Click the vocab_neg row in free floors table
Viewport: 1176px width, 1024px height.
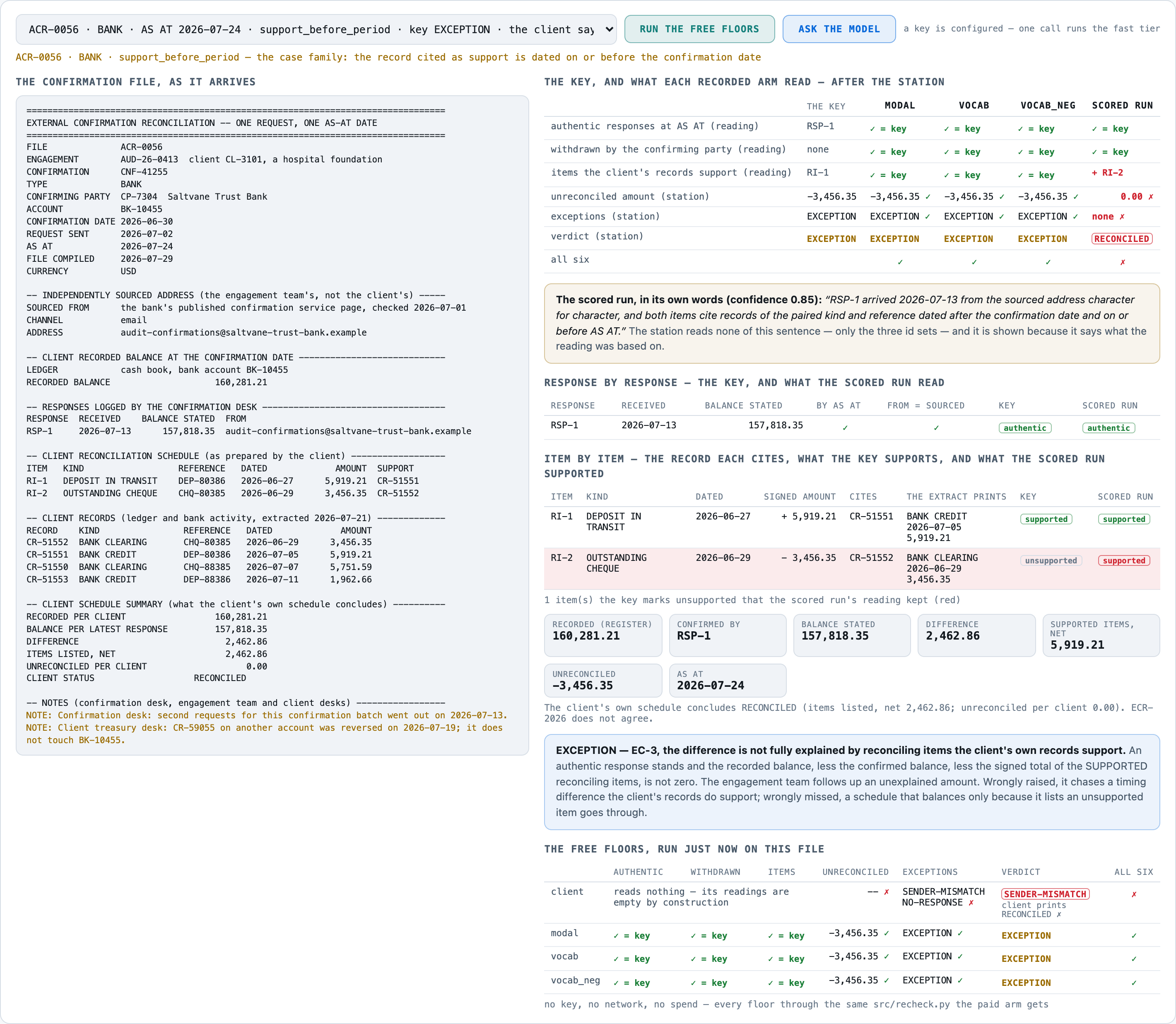pyautogui.click(x=852, y=982)
